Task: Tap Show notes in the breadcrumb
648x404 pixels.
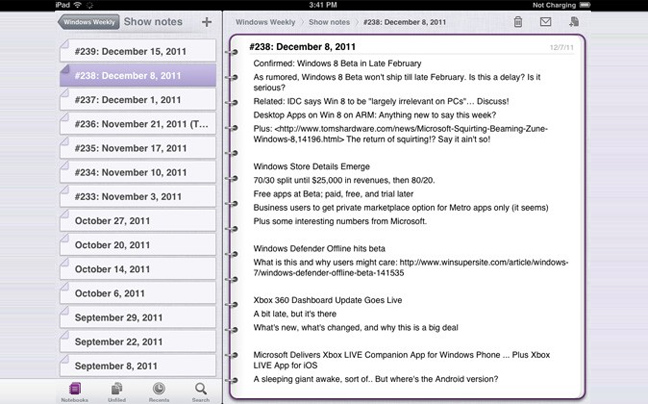Action: pyautogui.click(x=329, y=22)
